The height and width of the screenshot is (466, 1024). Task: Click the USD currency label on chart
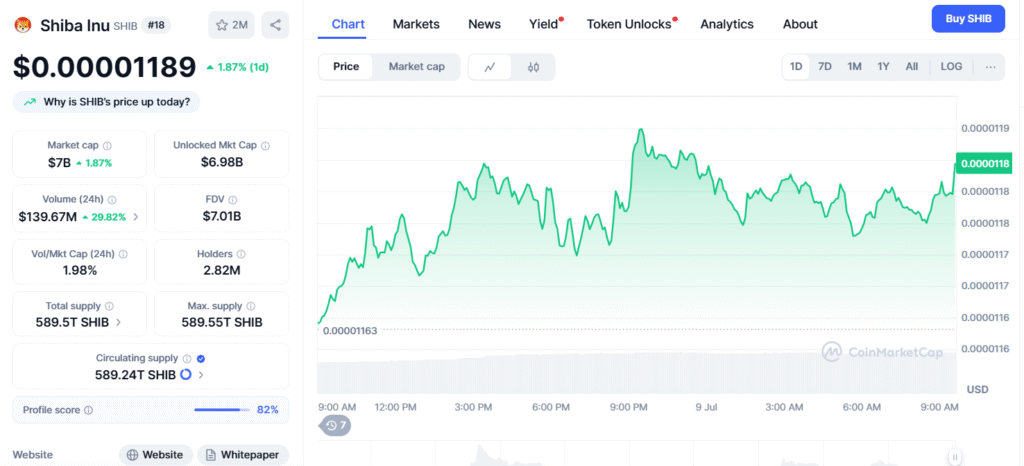click(978, 390)
